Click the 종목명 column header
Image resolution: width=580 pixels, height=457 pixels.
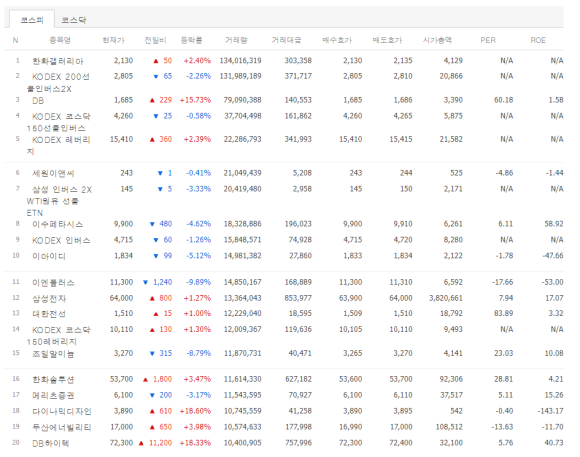(60, 40)
